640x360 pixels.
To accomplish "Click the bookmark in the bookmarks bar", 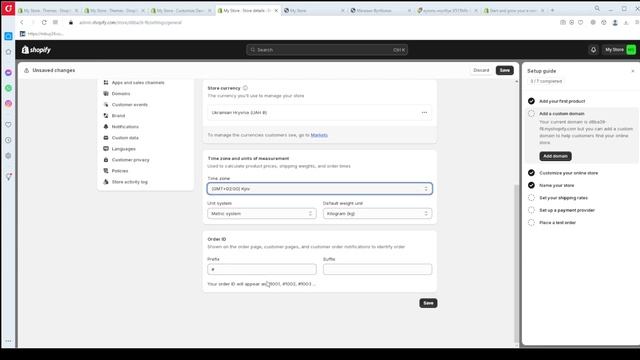I will (42, 34).
